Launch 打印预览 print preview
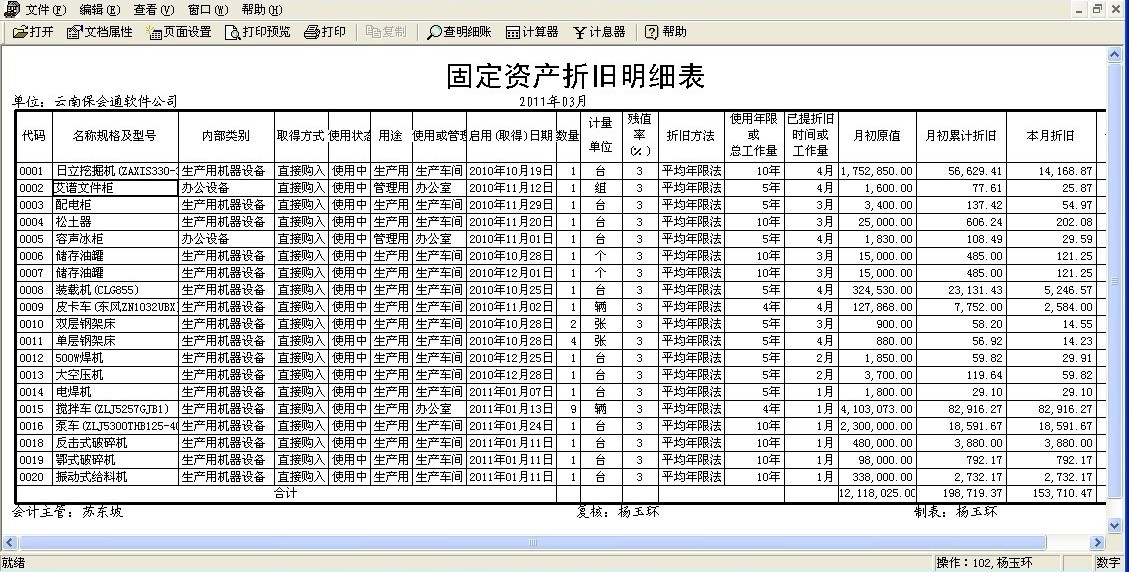This screenshot has height=572, width=1129. 258,32
